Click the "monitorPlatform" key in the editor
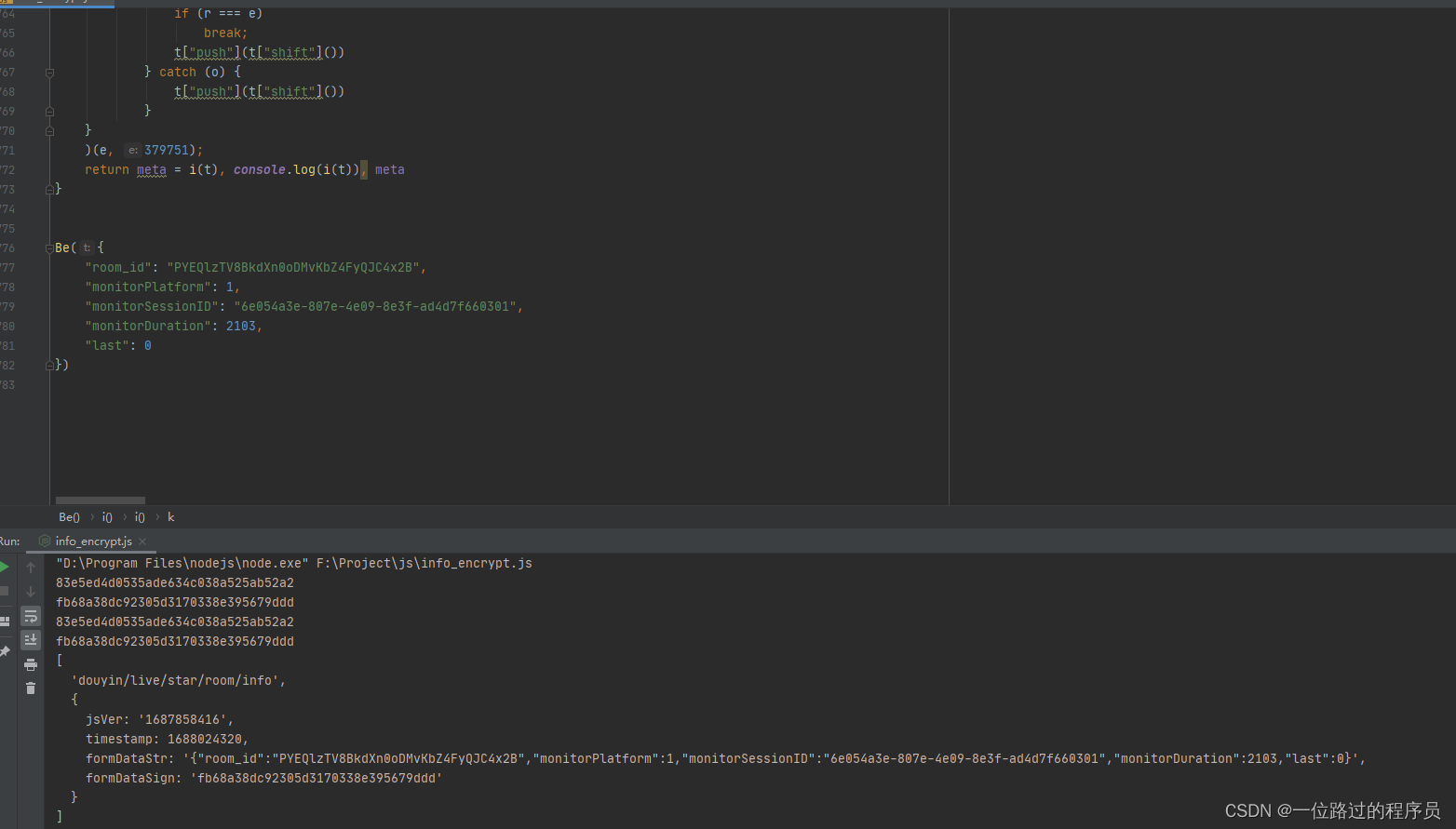This screenshot has width=1456, height=829. [148, 287]
